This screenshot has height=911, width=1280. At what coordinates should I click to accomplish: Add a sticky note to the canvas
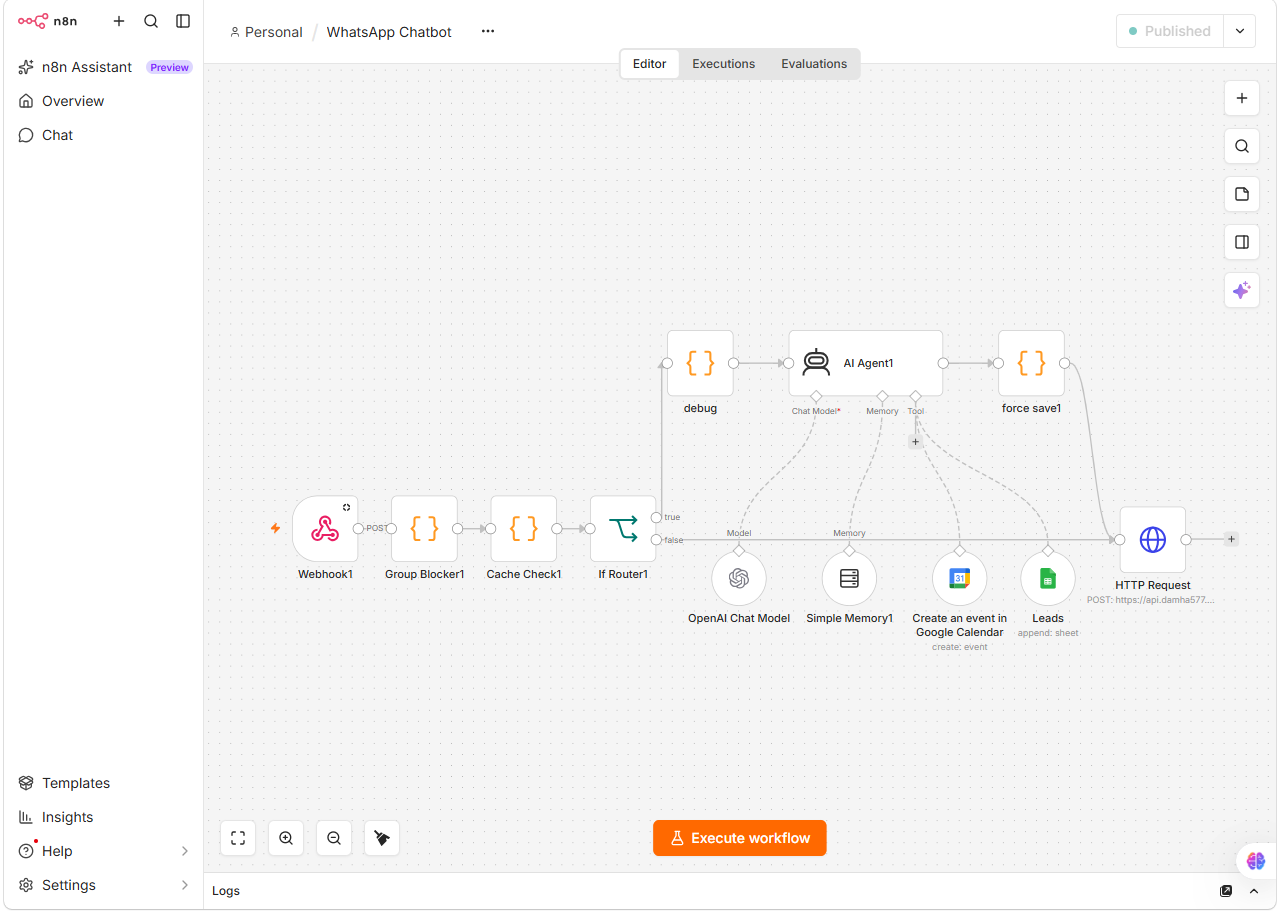click(x=1242, y=194)
